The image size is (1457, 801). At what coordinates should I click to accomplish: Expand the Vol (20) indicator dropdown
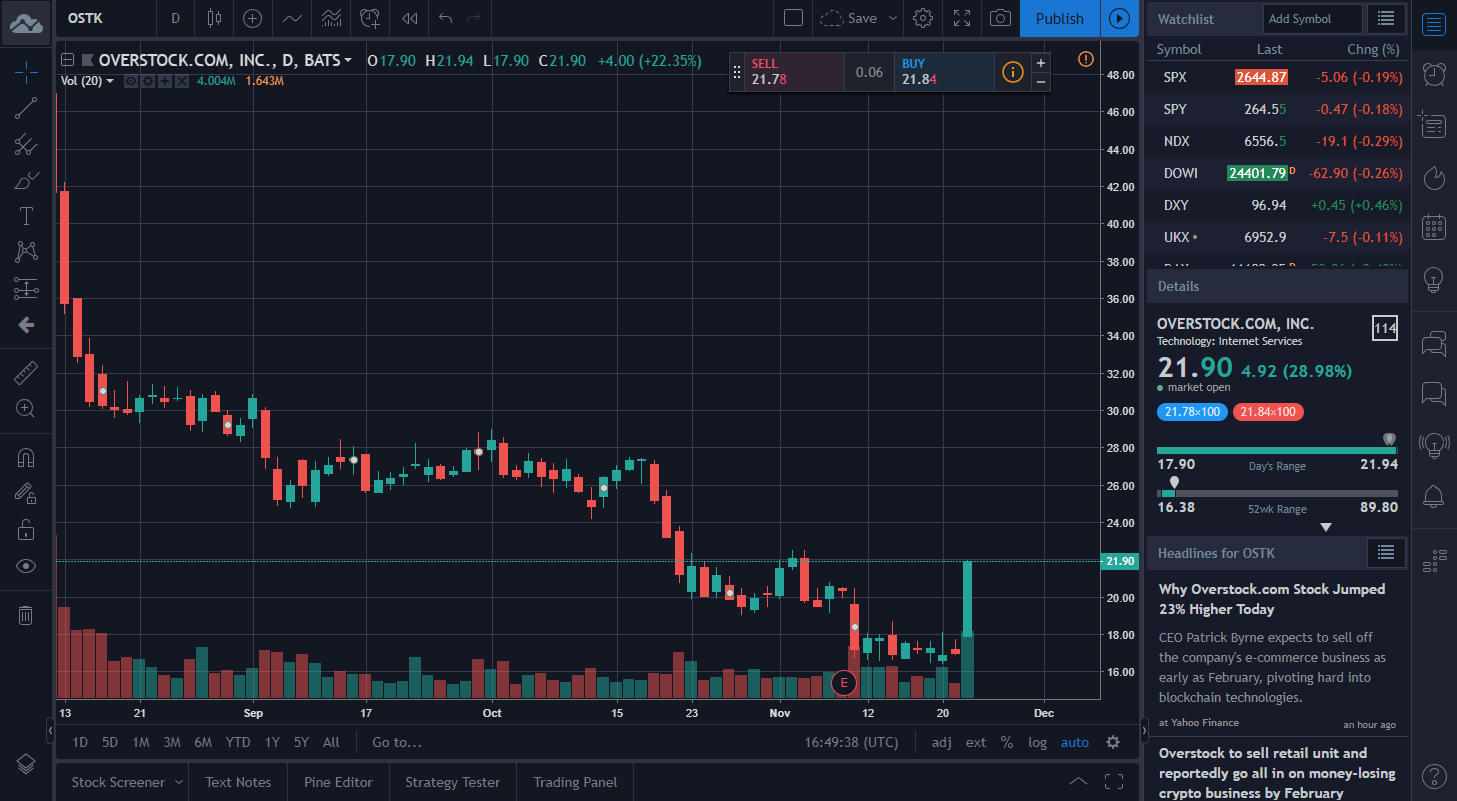(110, 81)
